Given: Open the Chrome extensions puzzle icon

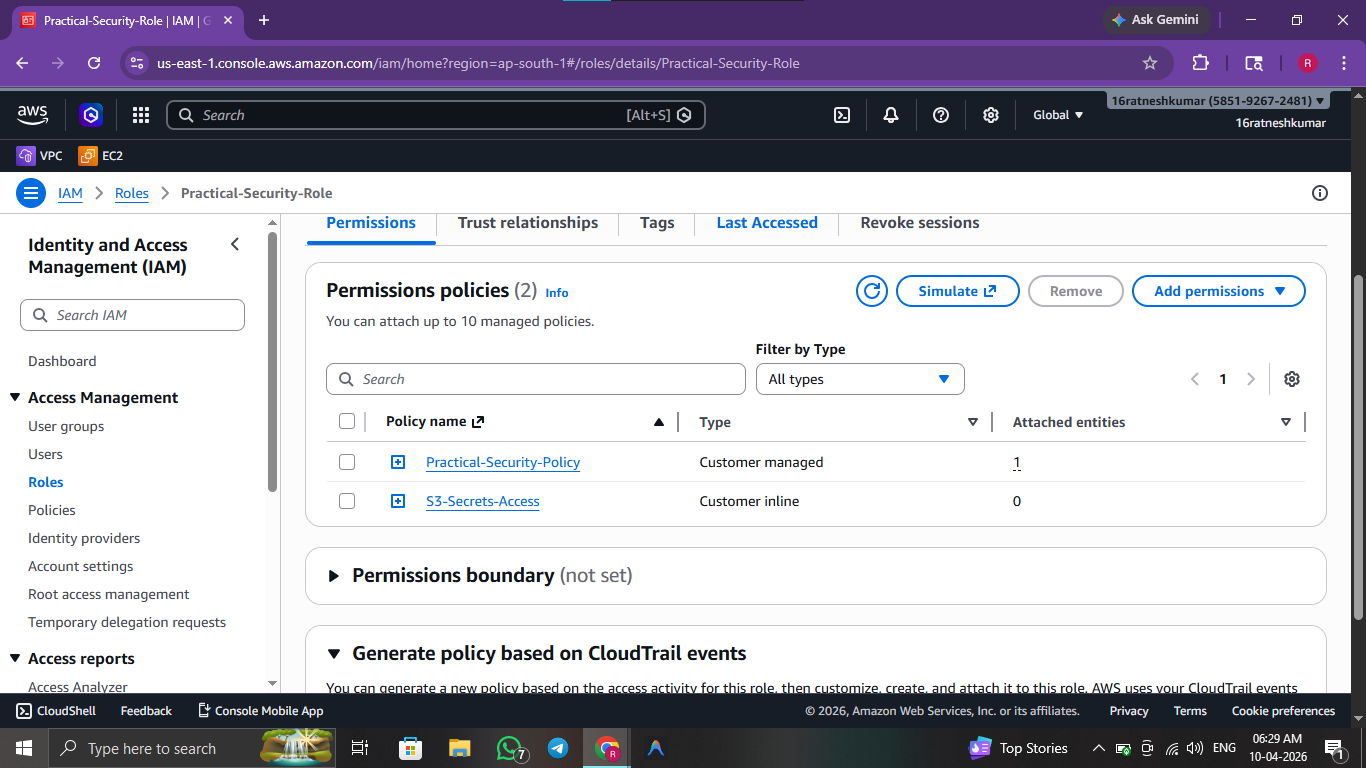Looking at the screenshot, I should (x=1201, y=63).
